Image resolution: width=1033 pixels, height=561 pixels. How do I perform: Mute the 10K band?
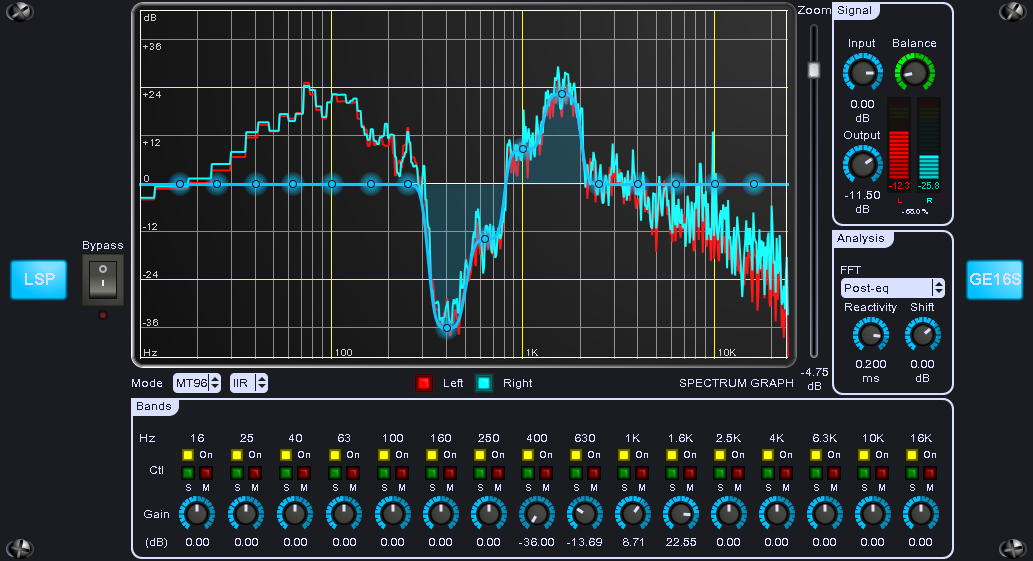click(883, 473)
